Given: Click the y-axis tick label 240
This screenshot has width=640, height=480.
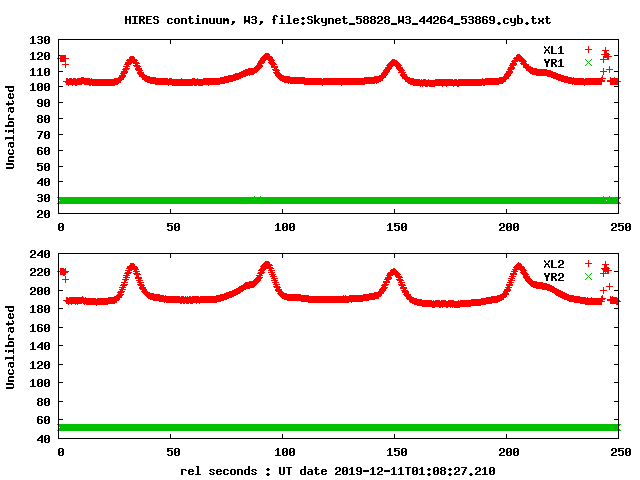Looking at the screenshot, I should 40,254.
